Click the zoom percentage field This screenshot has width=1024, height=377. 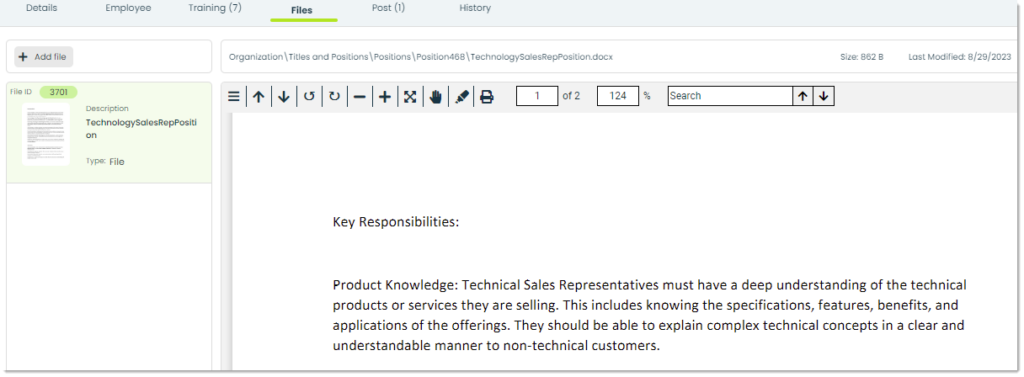[618, 95]
